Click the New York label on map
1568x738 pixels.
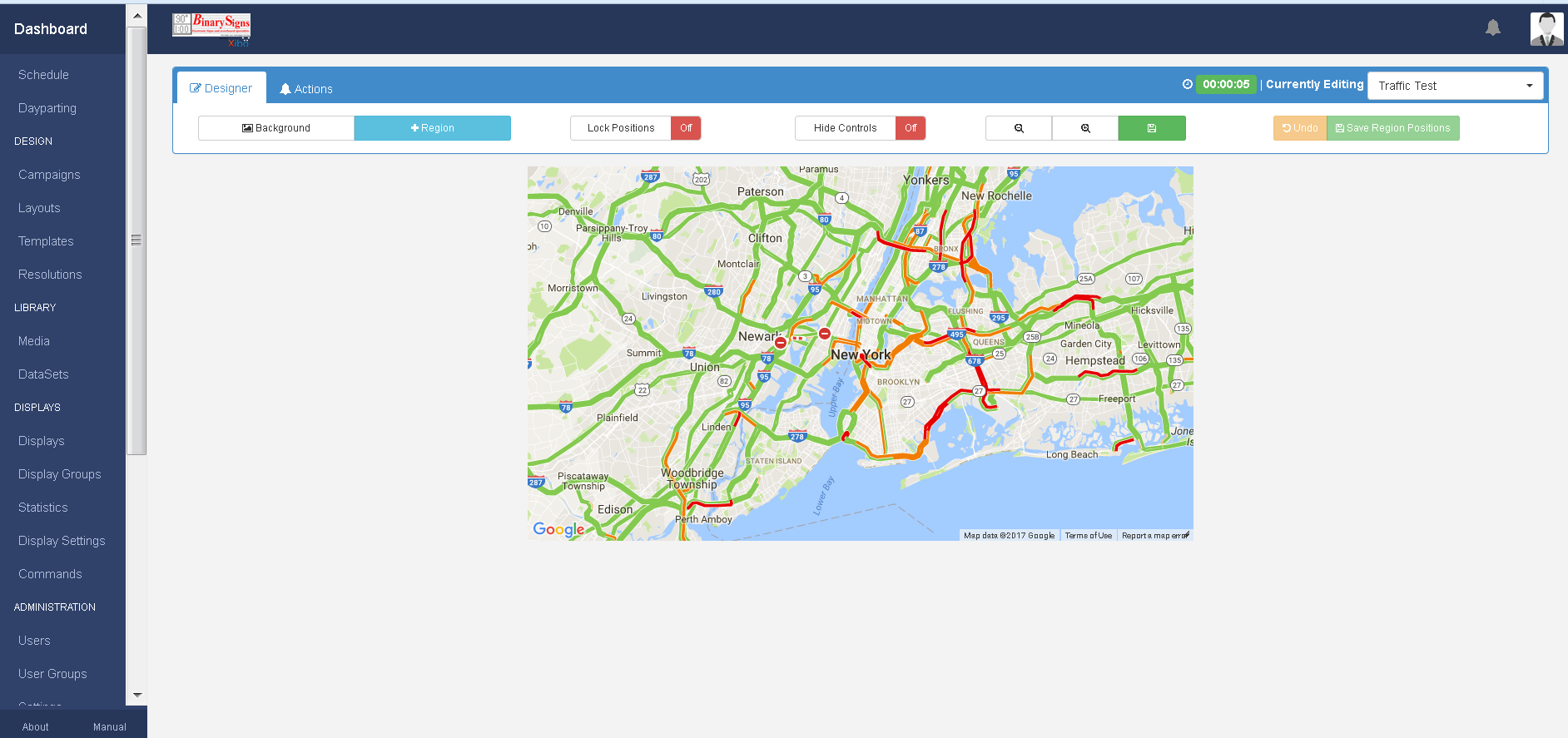point(861,354)
